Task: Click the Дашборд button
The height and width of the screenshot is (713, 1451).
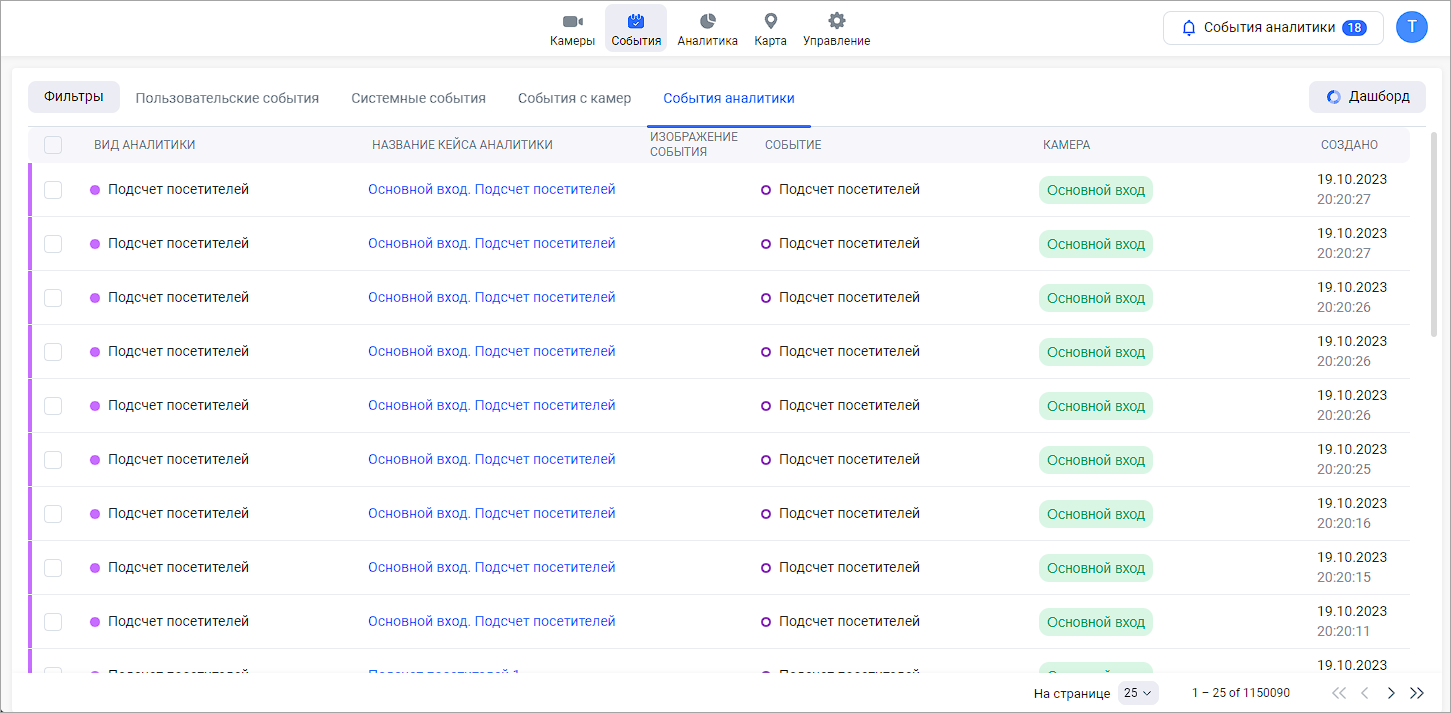Action: (x=1367, y=97)
